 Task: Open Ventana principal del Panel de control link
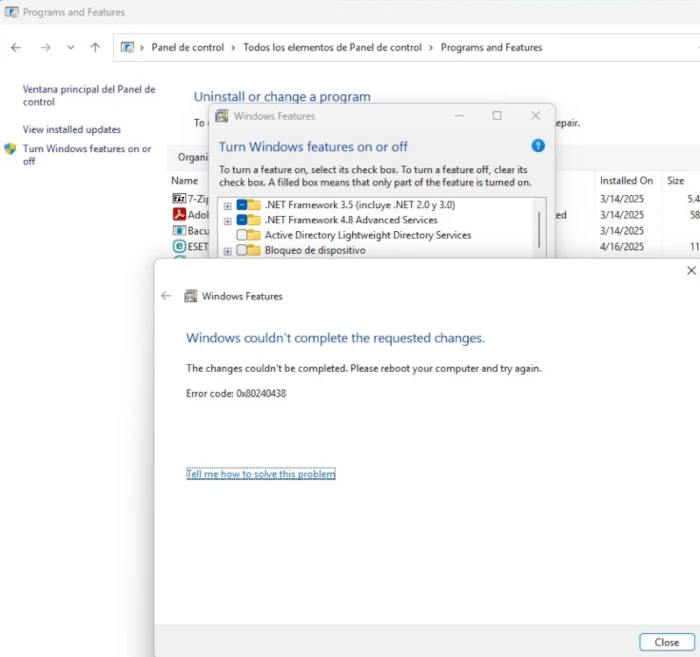tap(89, 96)
